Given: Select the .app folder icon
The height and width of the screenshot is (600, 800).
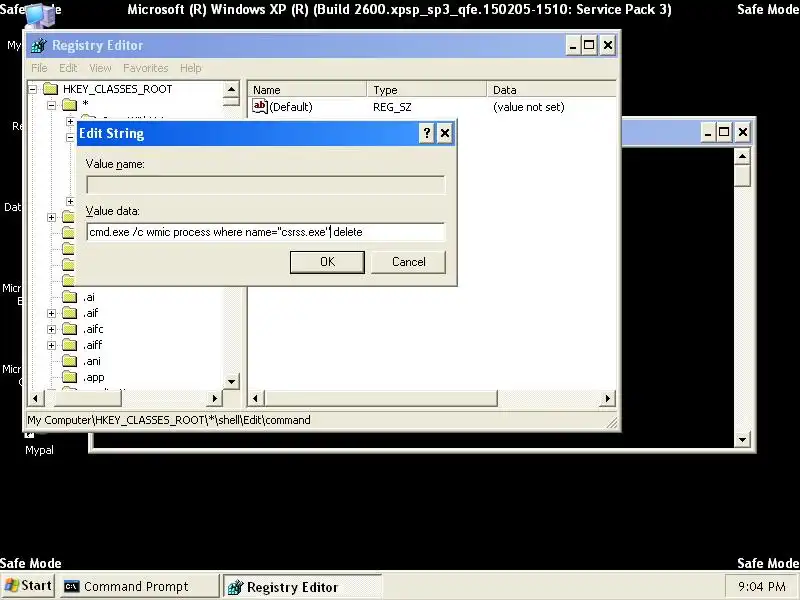Looking at the screenshot, I should tap(69, 378).
